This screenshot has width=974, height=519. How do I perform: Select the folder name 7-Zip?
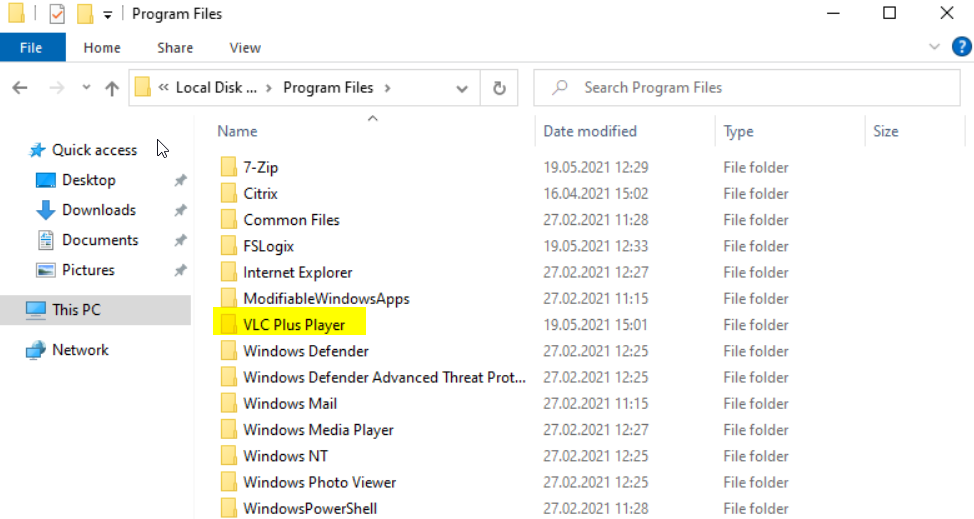pos(261,168)
